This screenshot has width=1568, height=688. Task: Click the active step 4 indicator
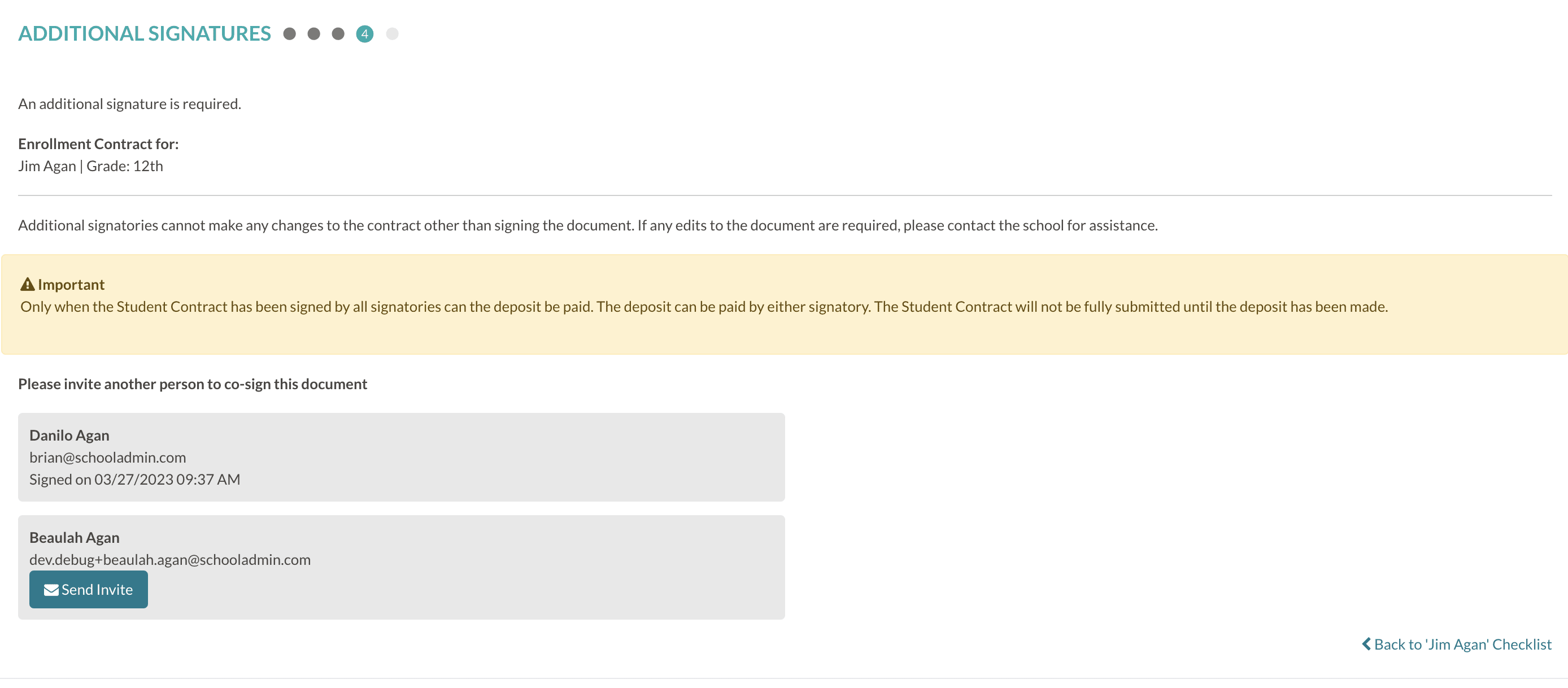tap(365, 34)
